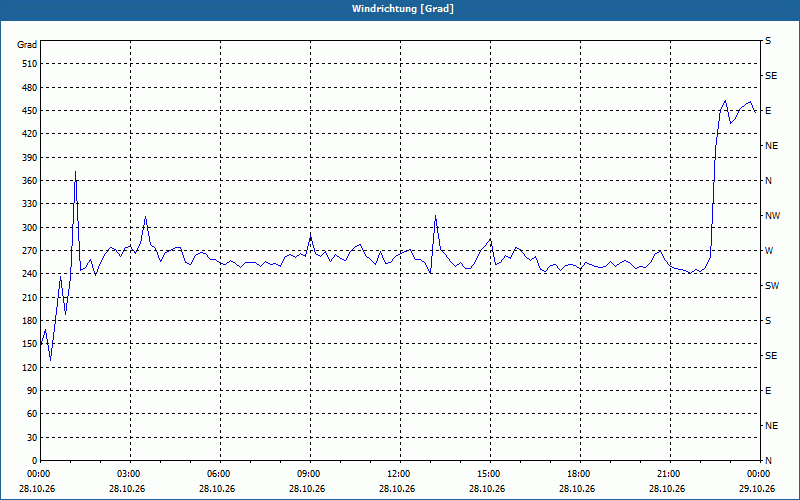Click the NW compass label on the right axis
This screenshot has width=800, height=500.
coord(772,216)
